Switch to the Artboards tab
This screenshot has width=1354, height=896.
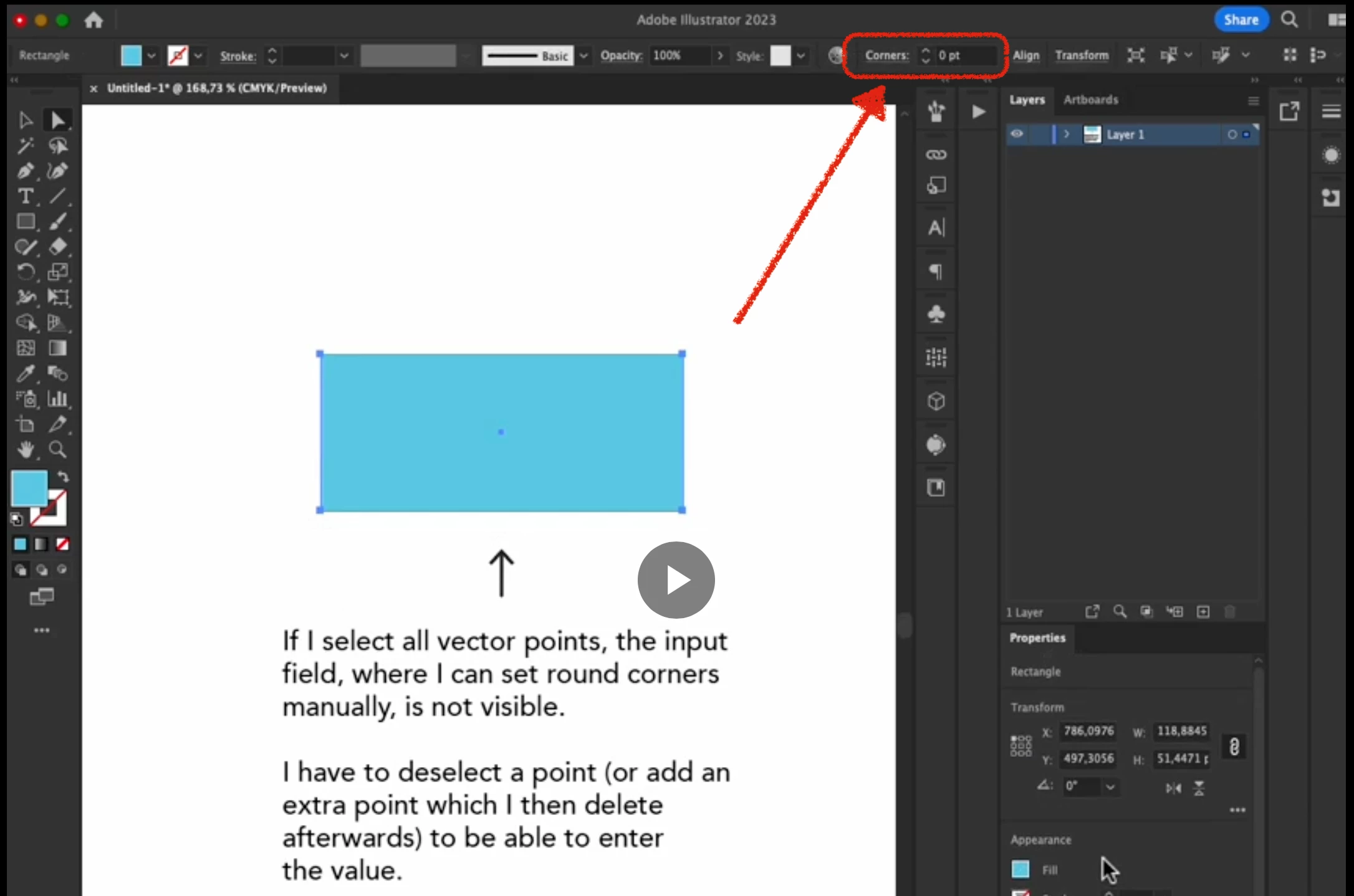click(x=1090, y=100)
